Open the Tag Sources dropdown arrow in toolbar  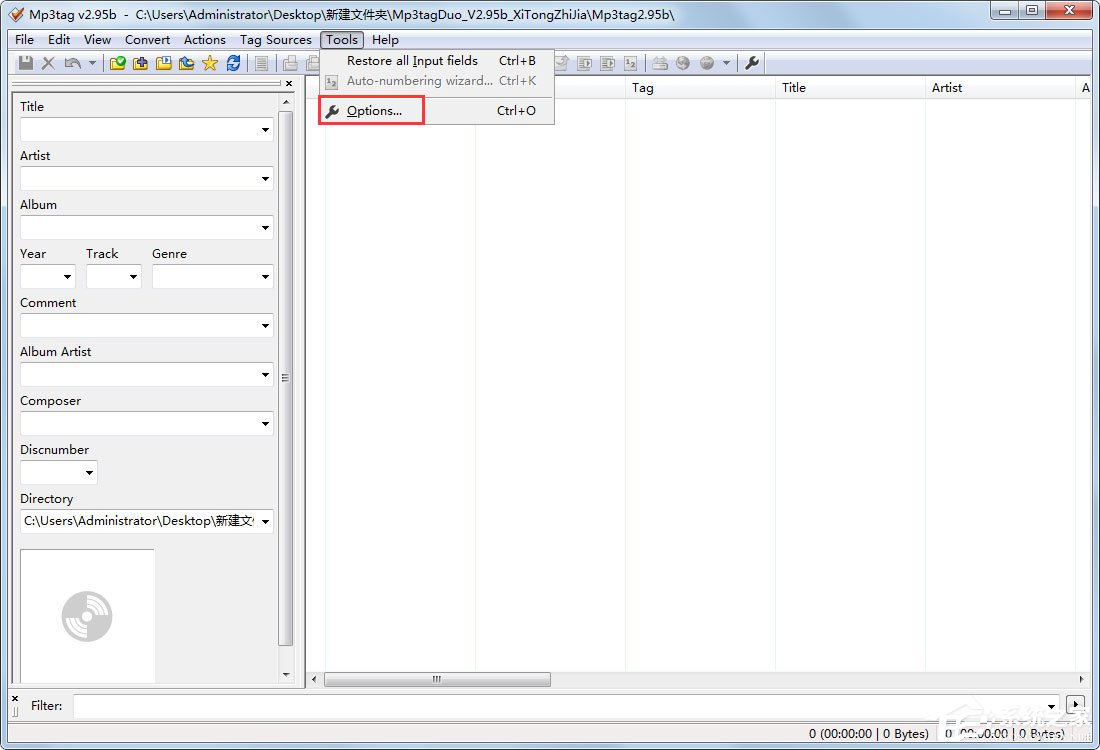click(x=726, y=63)
